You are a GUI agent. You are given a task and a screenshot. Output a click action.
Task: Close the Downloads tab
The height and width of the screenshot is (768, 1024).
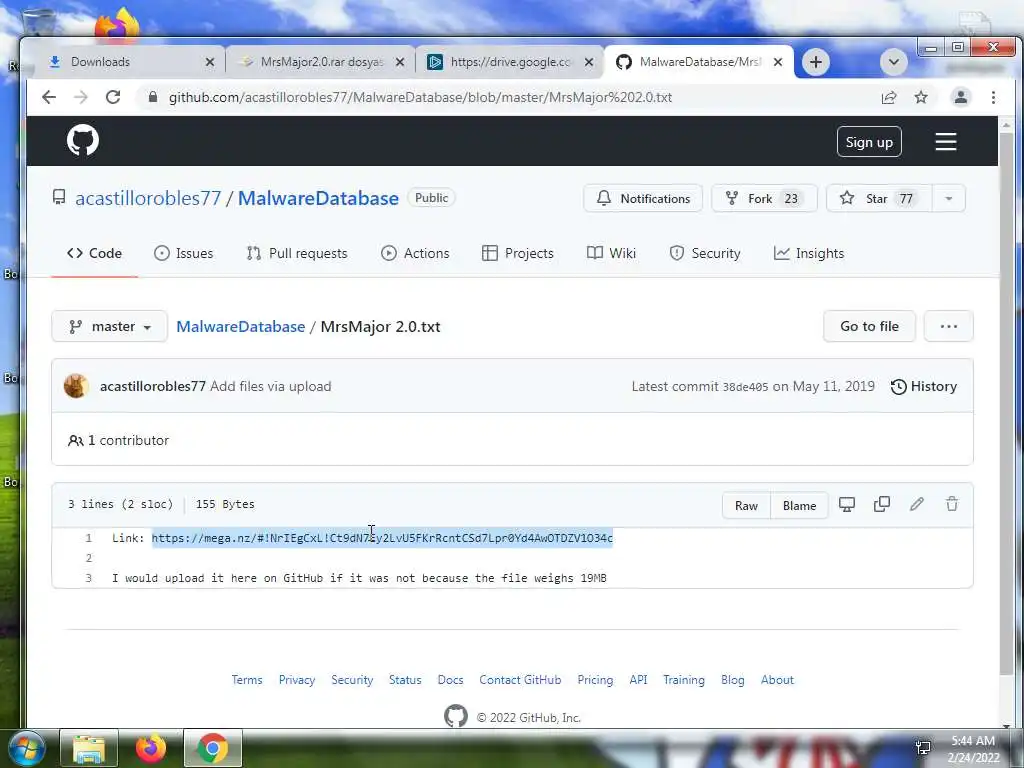tap(210, 62)
